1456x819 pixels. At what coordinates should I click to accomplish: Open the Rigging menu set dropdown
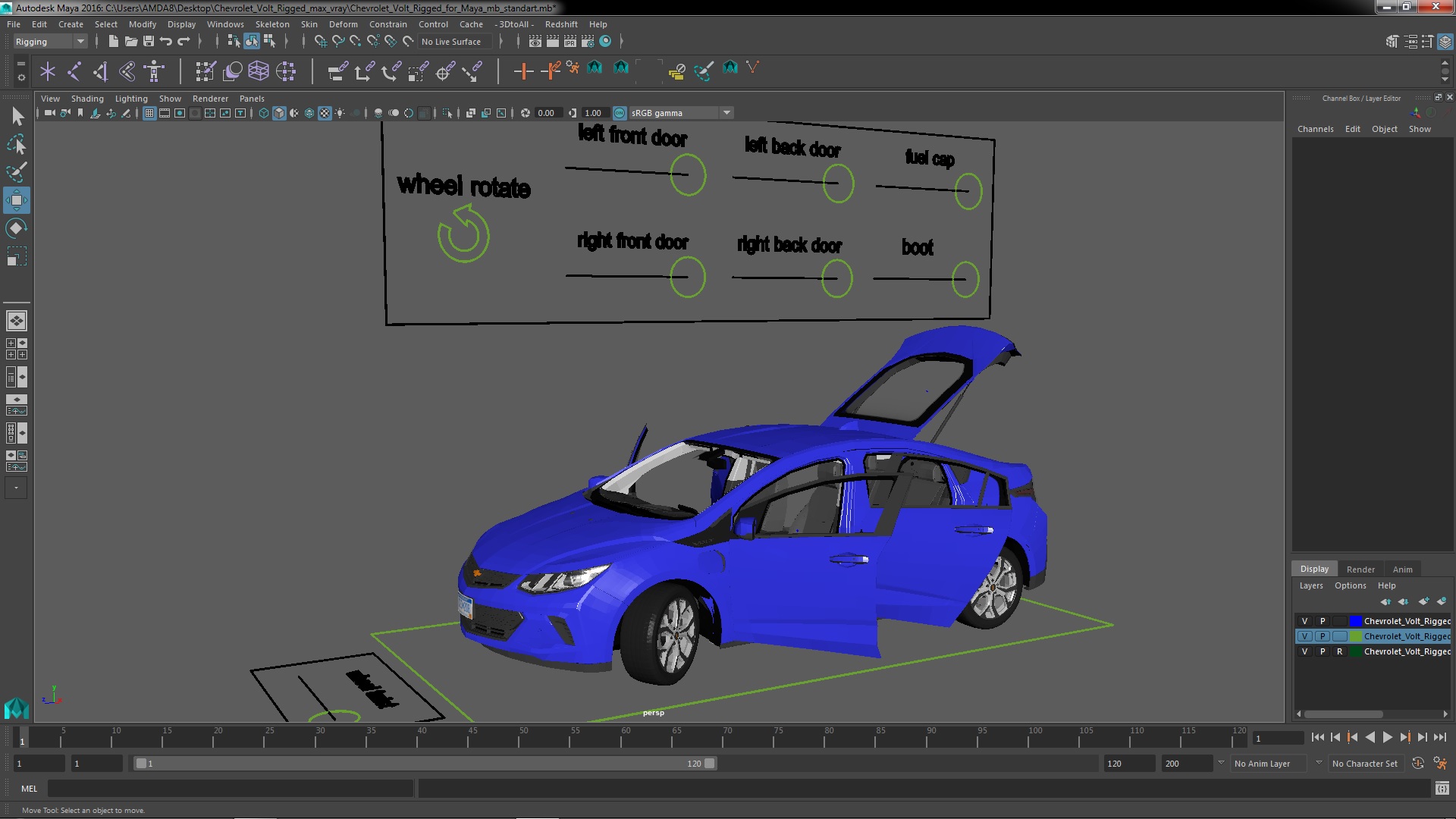click(x=49, y=41)
